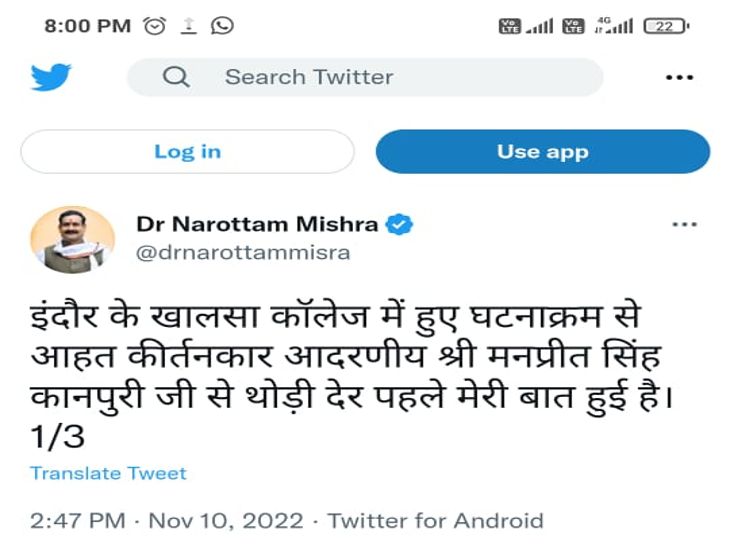Open Dr Narottam Mishra's profile picture
This screenshot has height=548, width=730.
click(x=73, y=240)
